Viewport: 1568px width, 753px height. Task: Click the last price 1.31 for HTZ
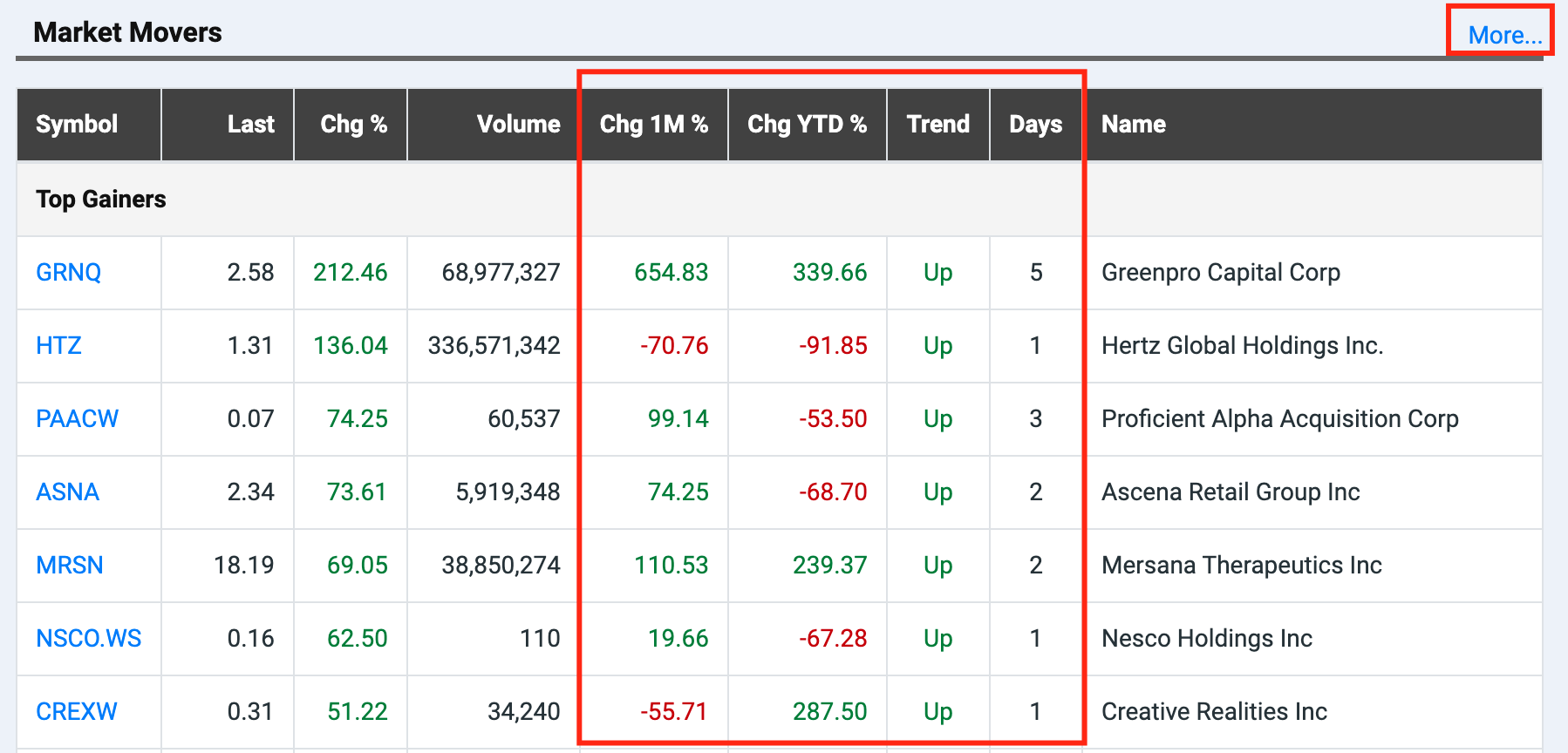[251, 346]
